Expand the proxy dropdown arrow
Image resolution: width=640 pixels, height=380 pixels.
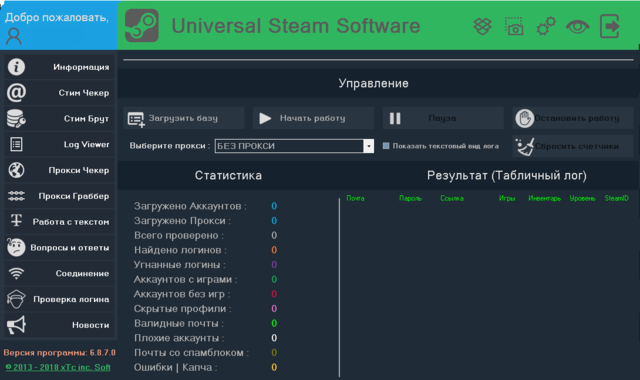click(x=369, y=146)
